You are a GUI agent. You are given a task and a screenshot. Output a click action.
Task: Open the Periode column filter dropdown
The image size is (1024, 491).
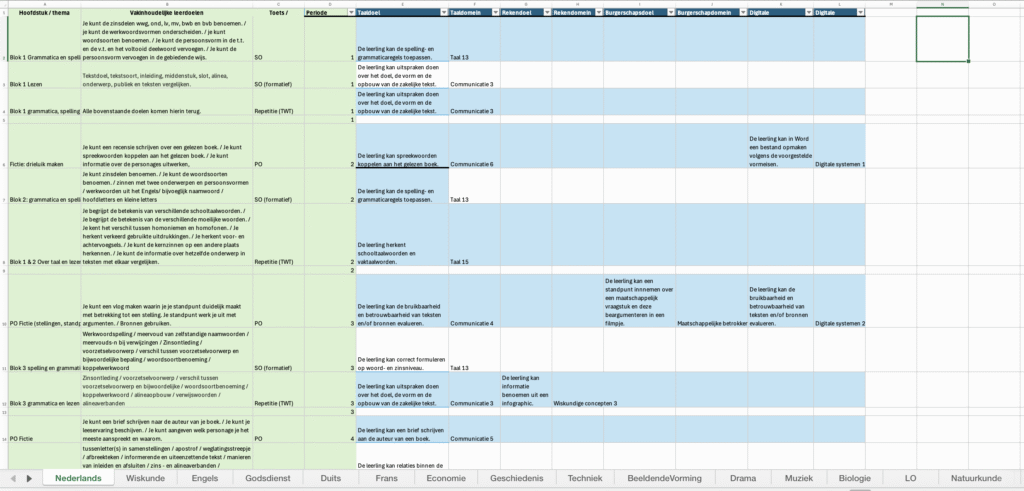(x=350, y=12)
